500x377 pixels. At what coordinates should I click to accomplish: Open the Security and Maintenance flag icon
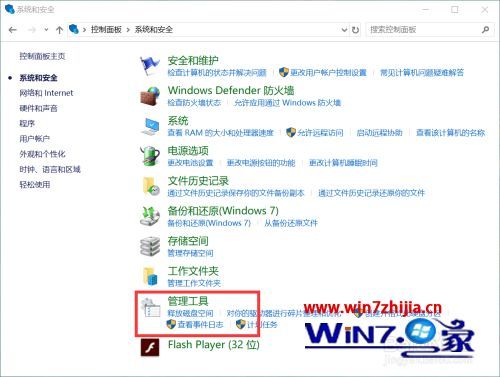click(149, 66)
